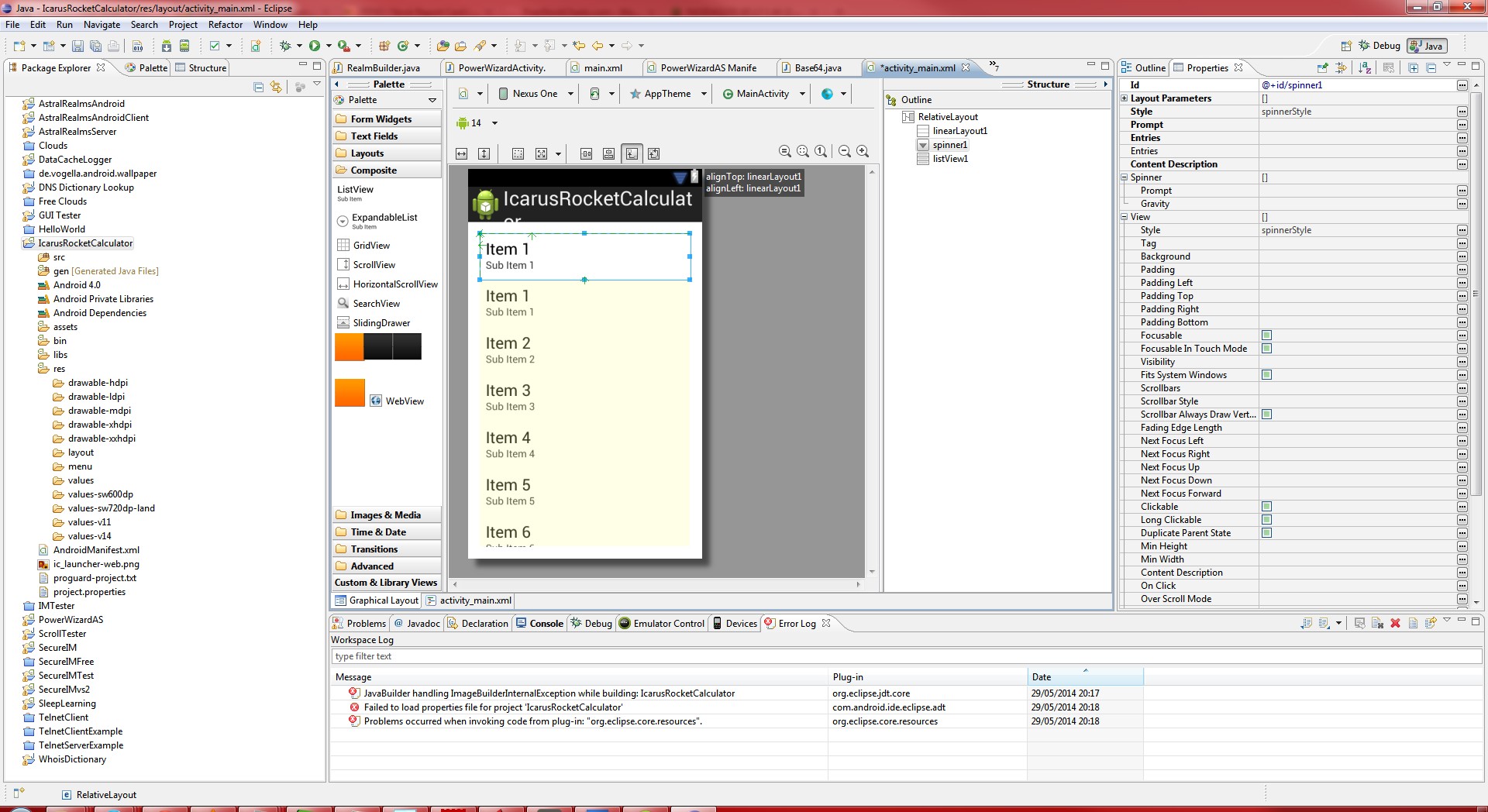Switch to the activity_main.xml source tab
The image size is (1488, 812).
[470, 600]
